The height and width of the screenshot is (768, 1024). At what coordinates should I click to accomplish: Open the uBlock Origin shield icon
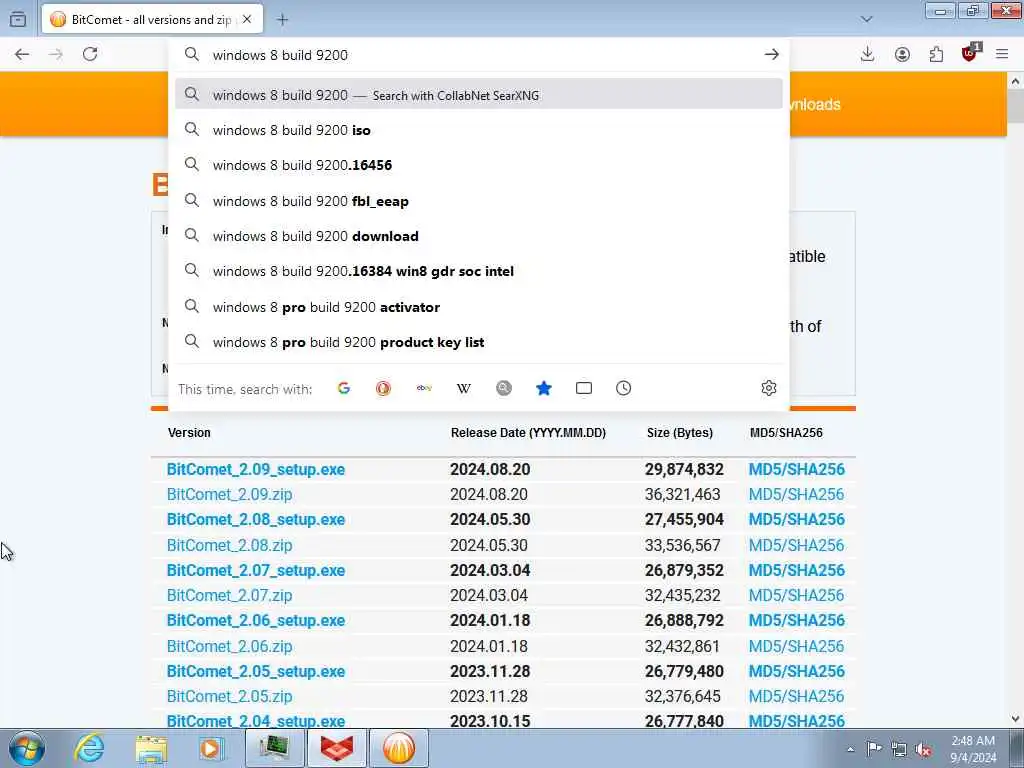pos(970,54)
